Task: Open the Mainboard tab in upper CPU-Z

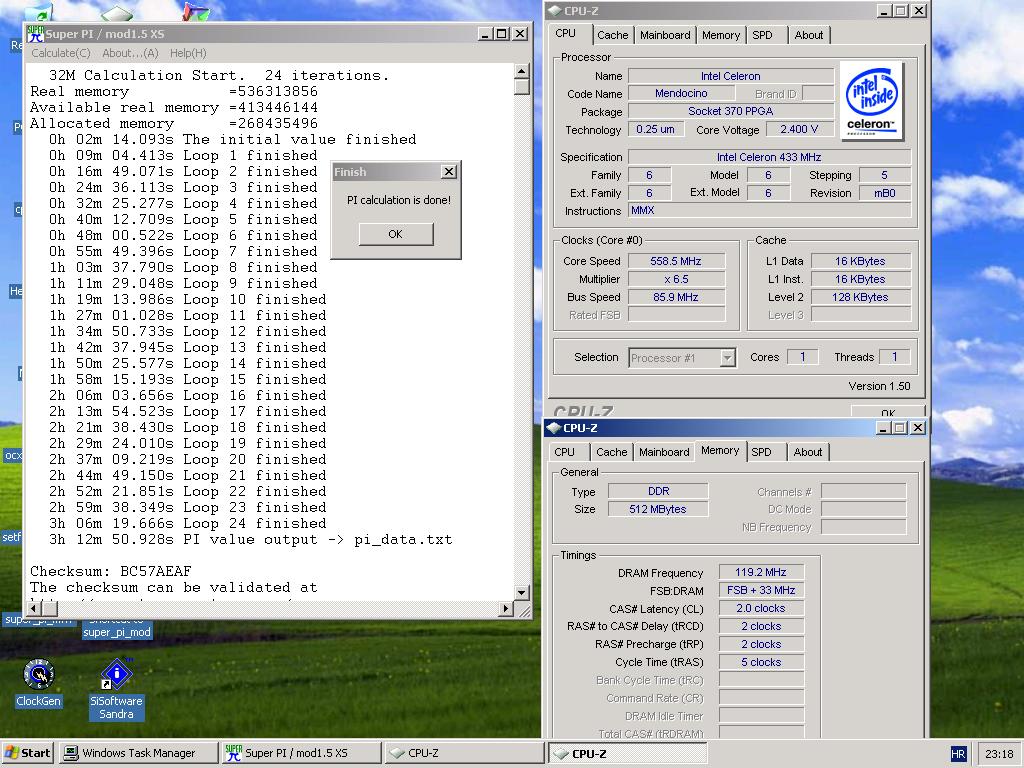Action: coord(665,35)
